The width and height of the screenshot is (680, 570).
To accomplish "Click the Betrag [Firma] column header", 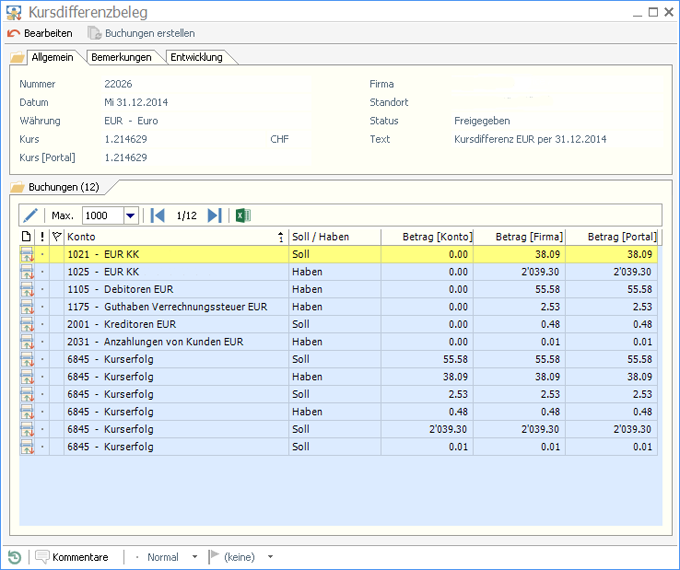I will tap(520, 236).
